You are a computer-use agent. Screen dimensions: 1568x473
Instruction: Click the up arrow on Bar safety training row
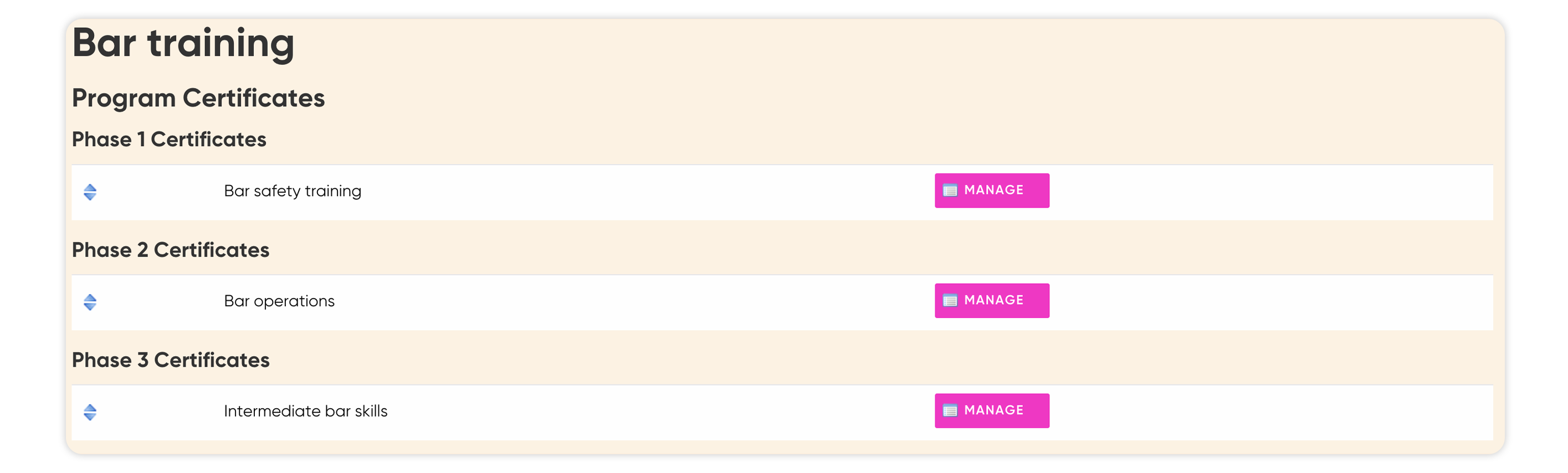tap(90, 188)
